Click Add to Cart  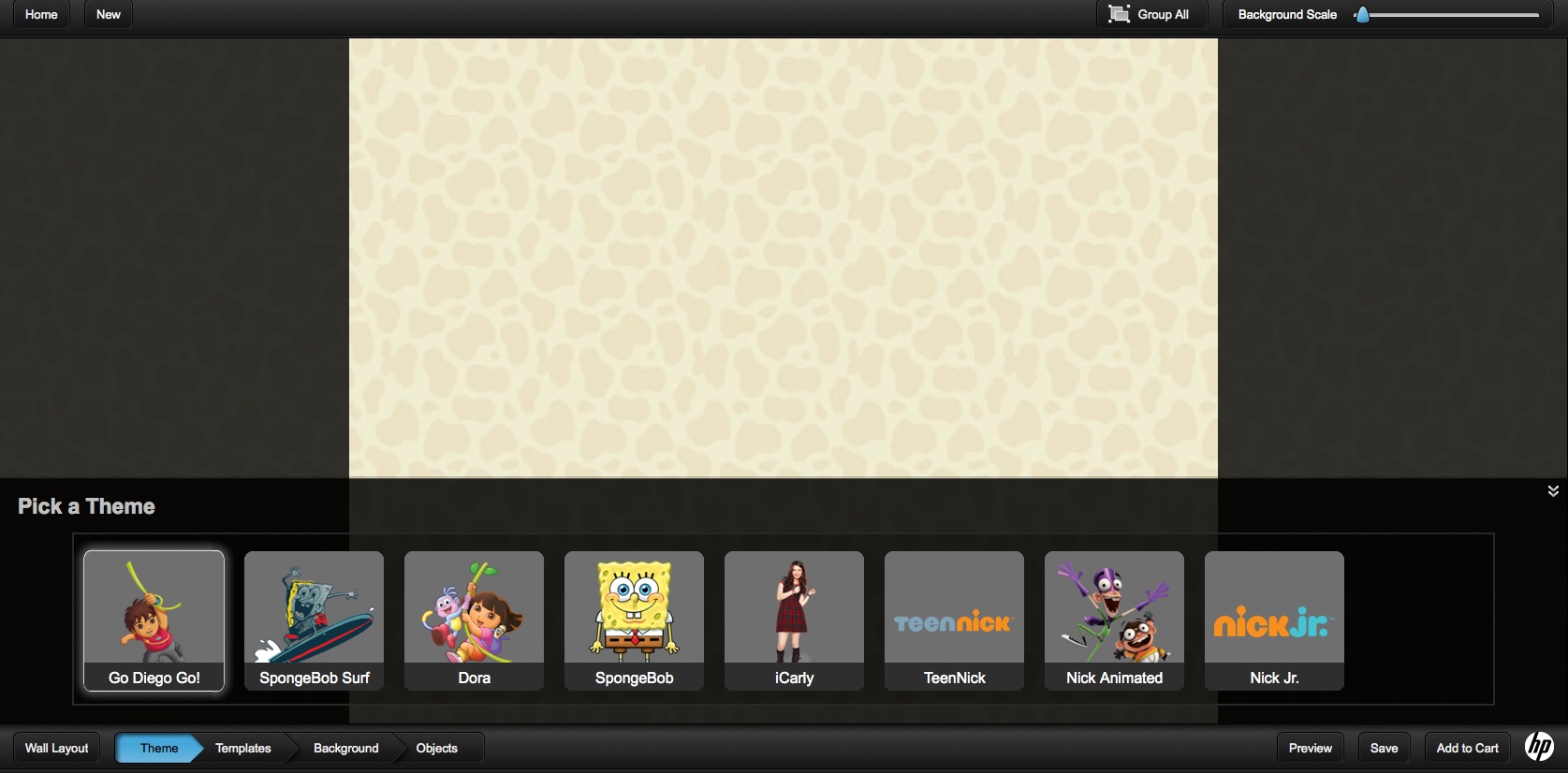coord(1467,748)
